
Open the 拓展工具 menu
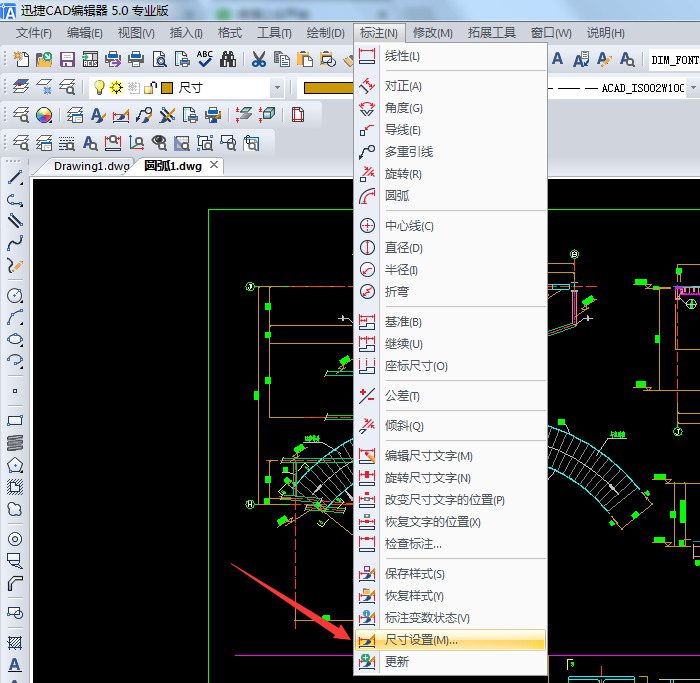[492, 33]
